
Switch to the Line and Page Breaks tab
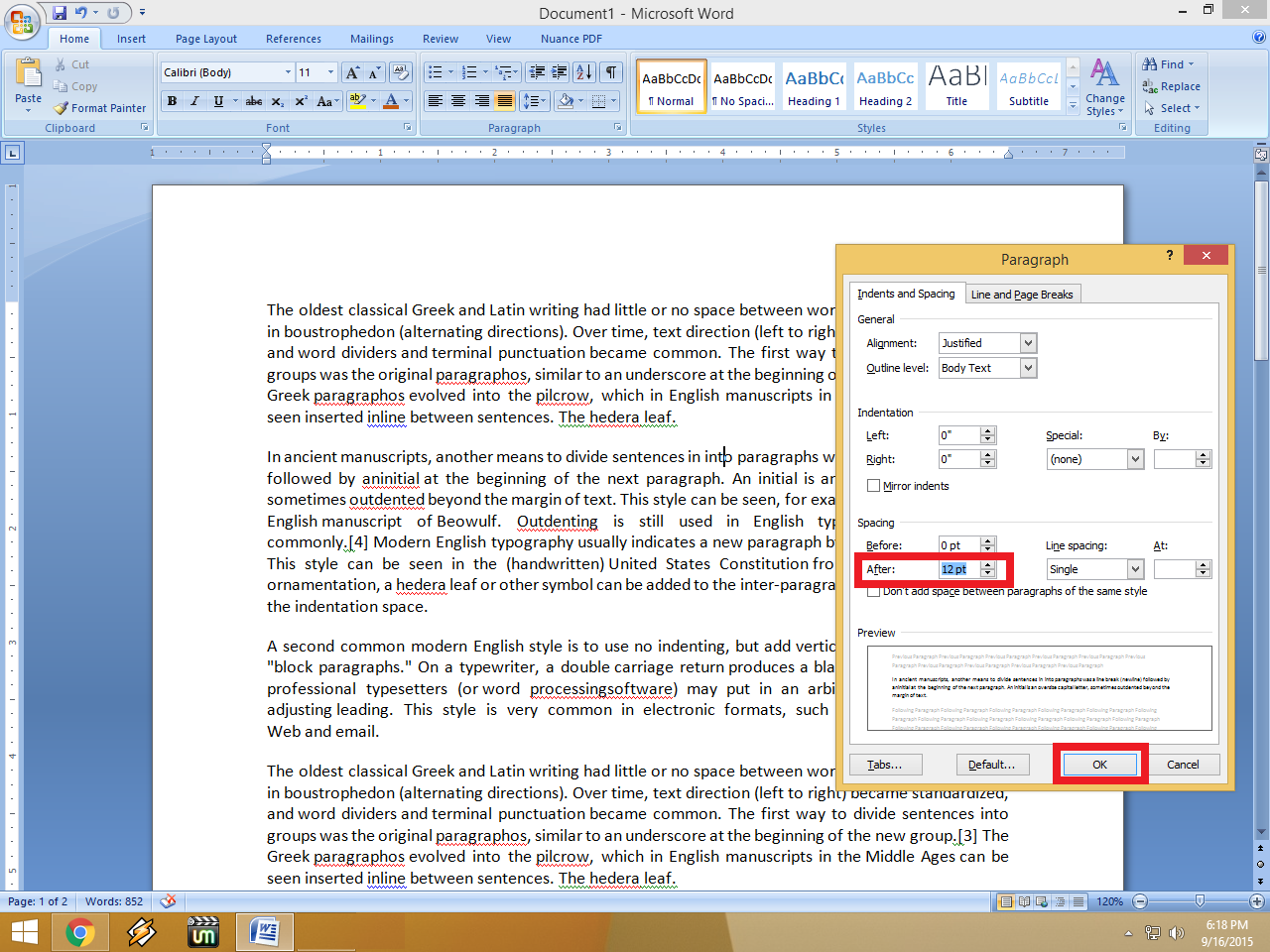tap(1022, 293)
